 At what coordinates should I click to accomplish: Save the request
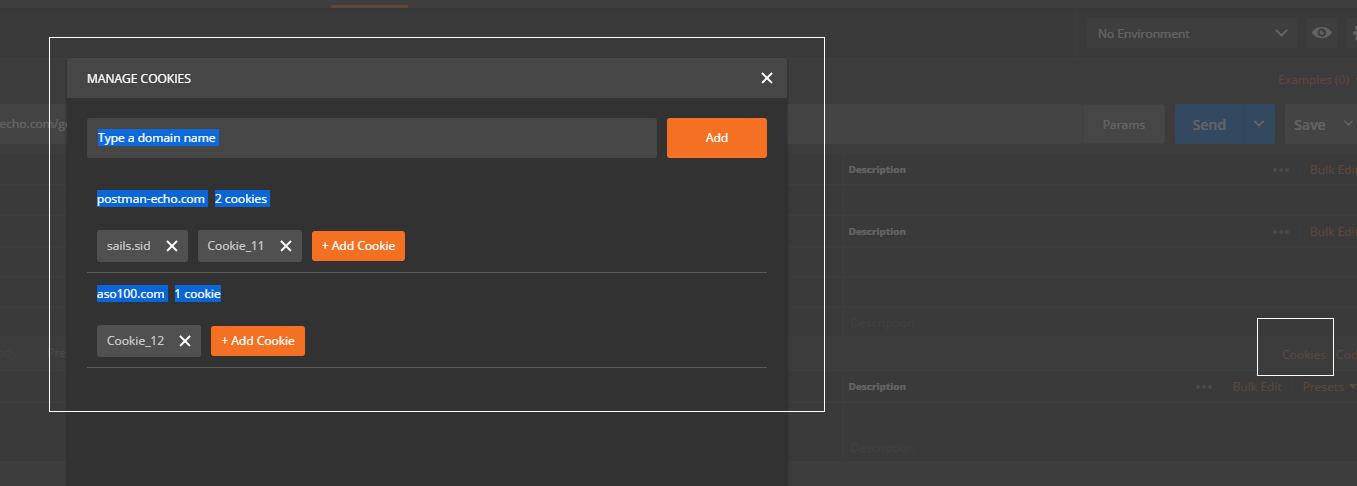coord(1309,125)
